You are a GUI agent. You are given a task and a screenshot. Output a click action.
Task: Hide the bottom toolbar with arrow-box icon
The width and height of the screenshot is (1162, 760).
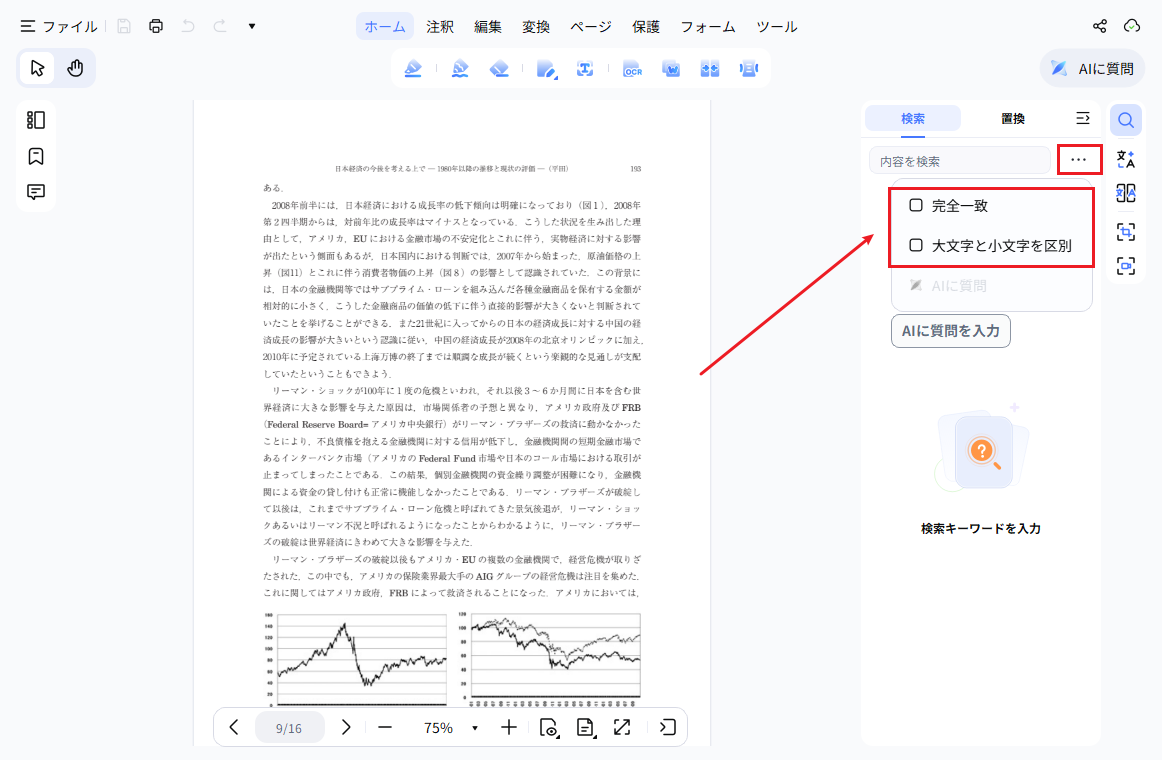pyautogui.click(x=668, y=728)
